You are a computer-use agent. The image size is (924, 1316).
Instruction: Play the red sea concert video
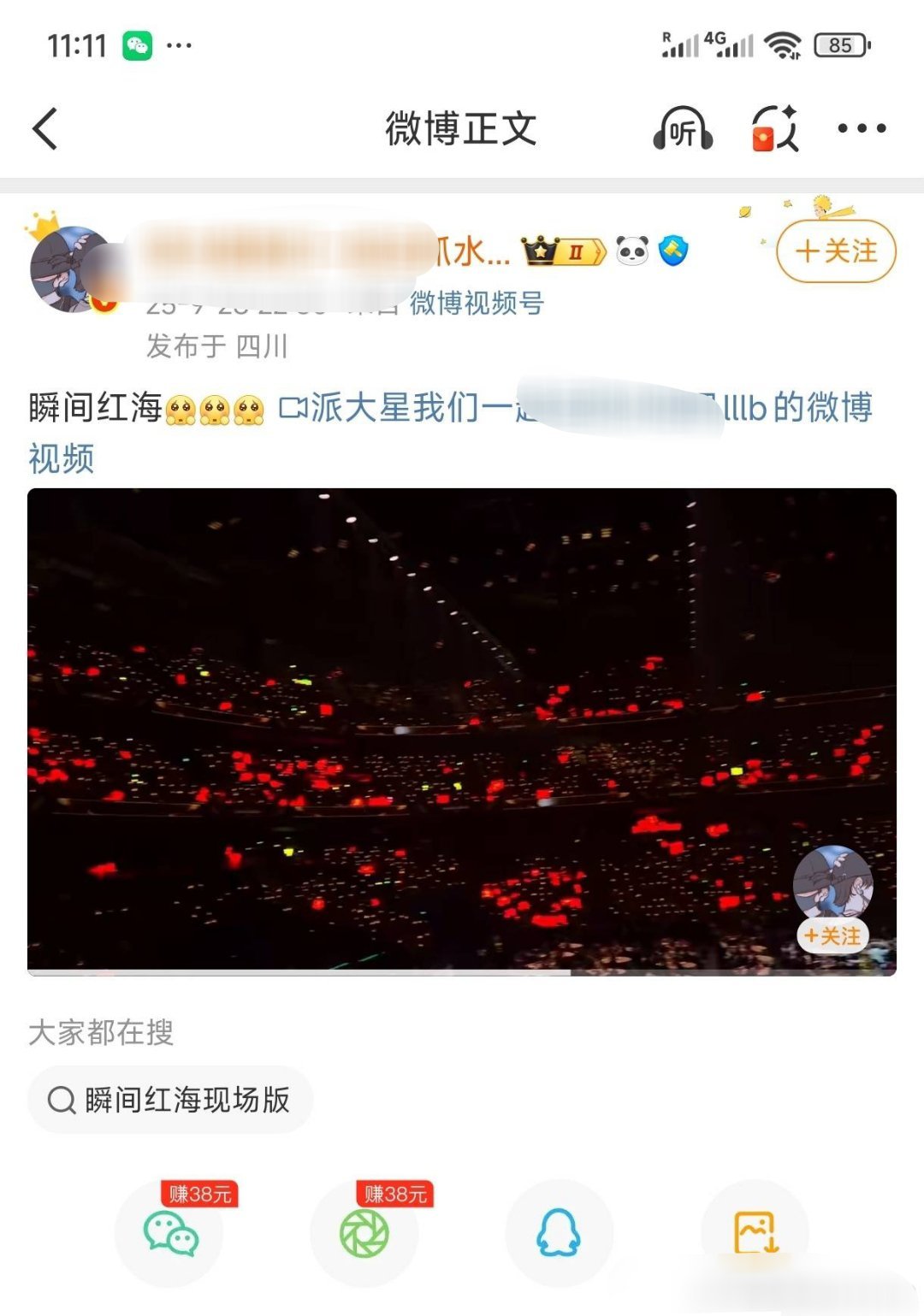462,731
